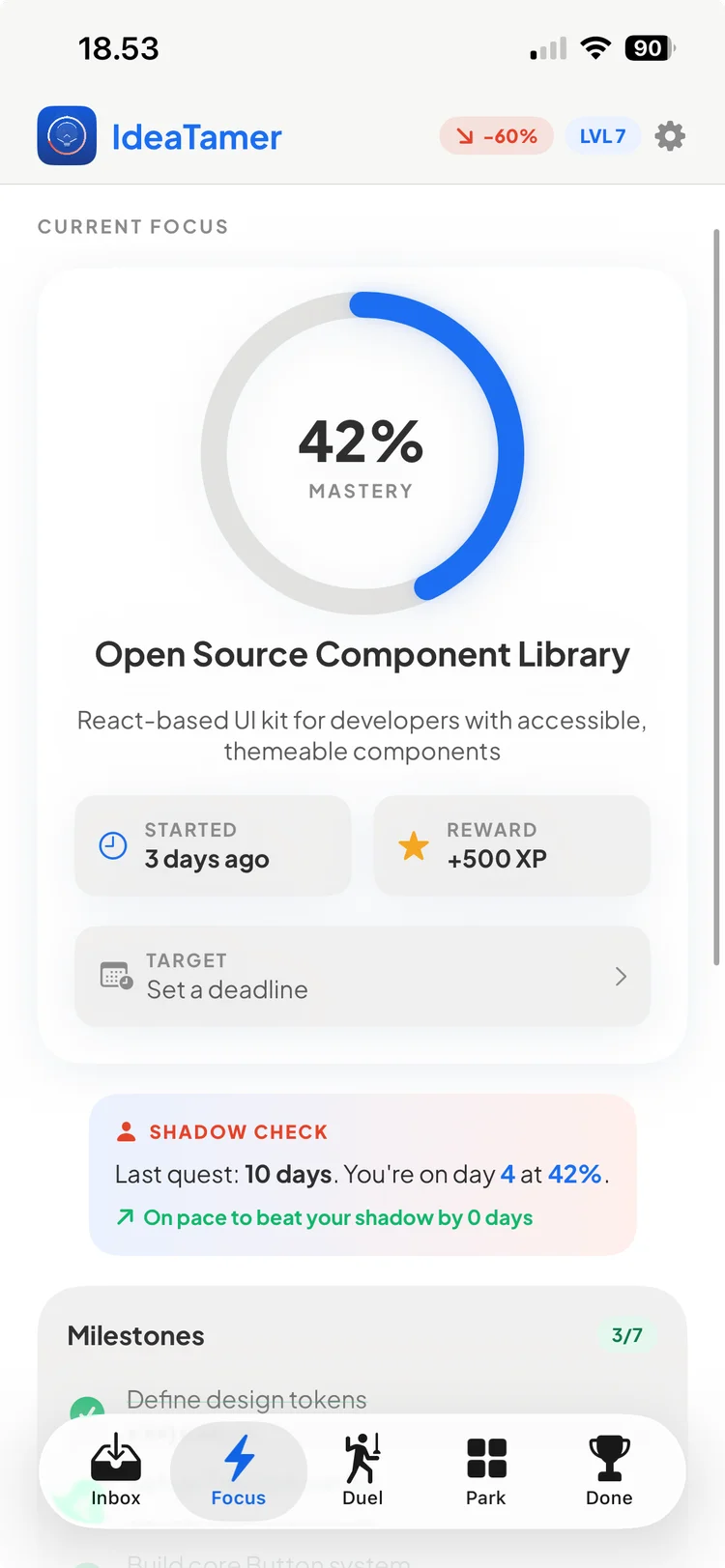Select the Focus tab lightning icon
Viewport: 725px width, 1568px height.
pos(239,1458)
